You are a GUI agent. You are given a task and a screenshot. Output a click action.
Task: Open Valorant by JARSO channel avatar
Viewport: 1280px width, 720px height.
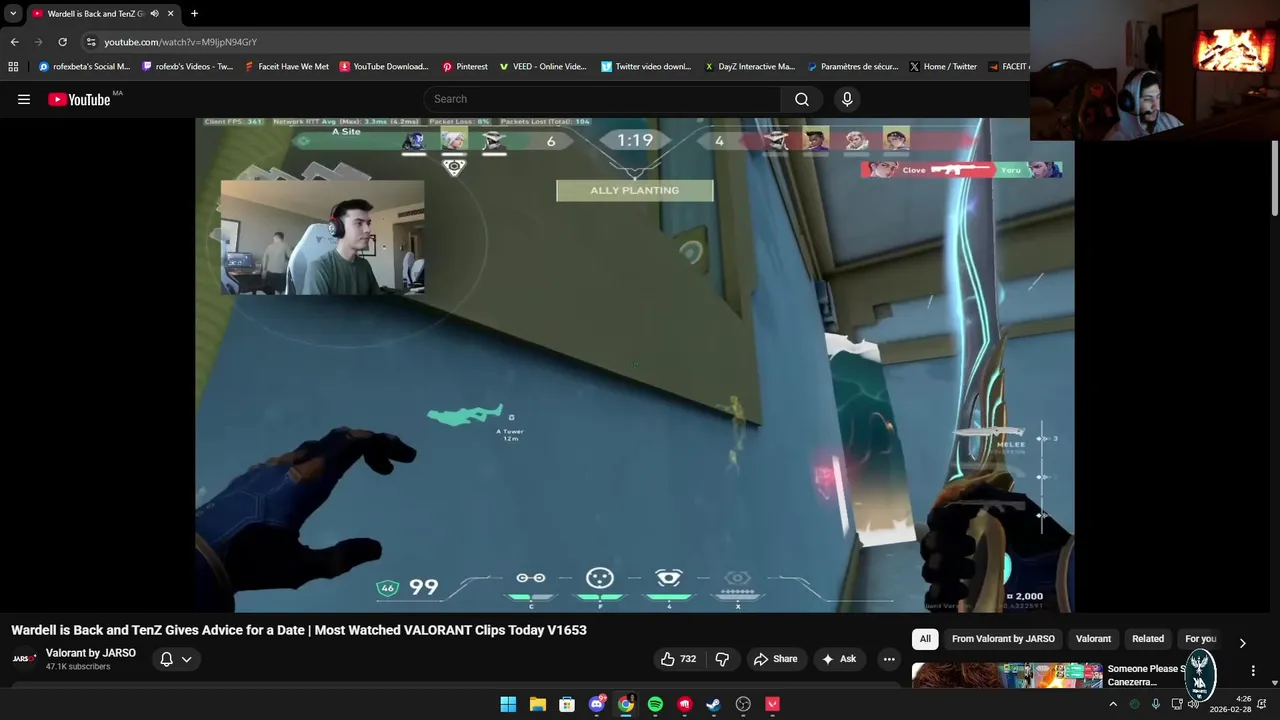[24, 659]
